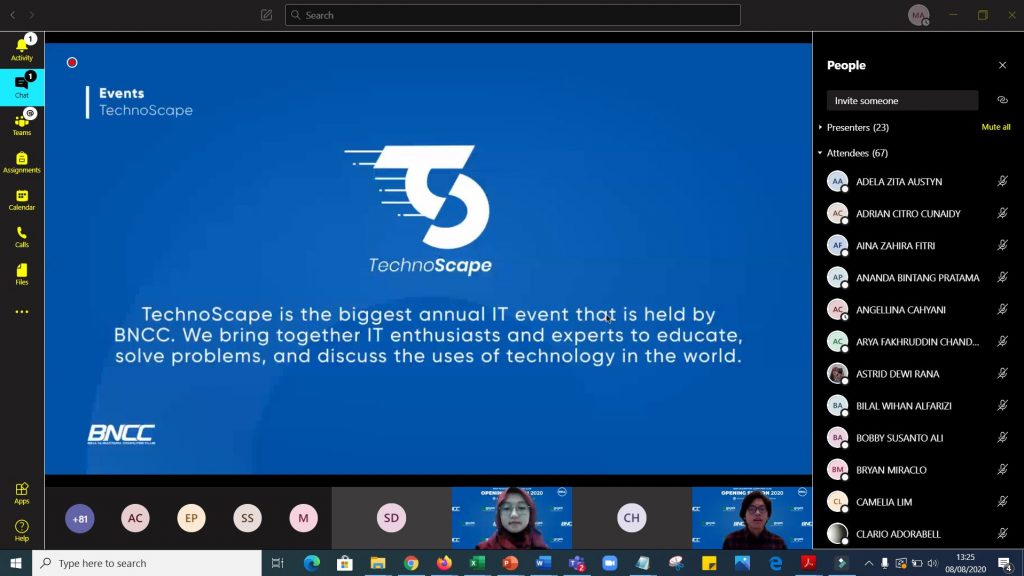Toggle mic icon for ADELA ZITA AUSTYN

click(x=1002, y=181)
